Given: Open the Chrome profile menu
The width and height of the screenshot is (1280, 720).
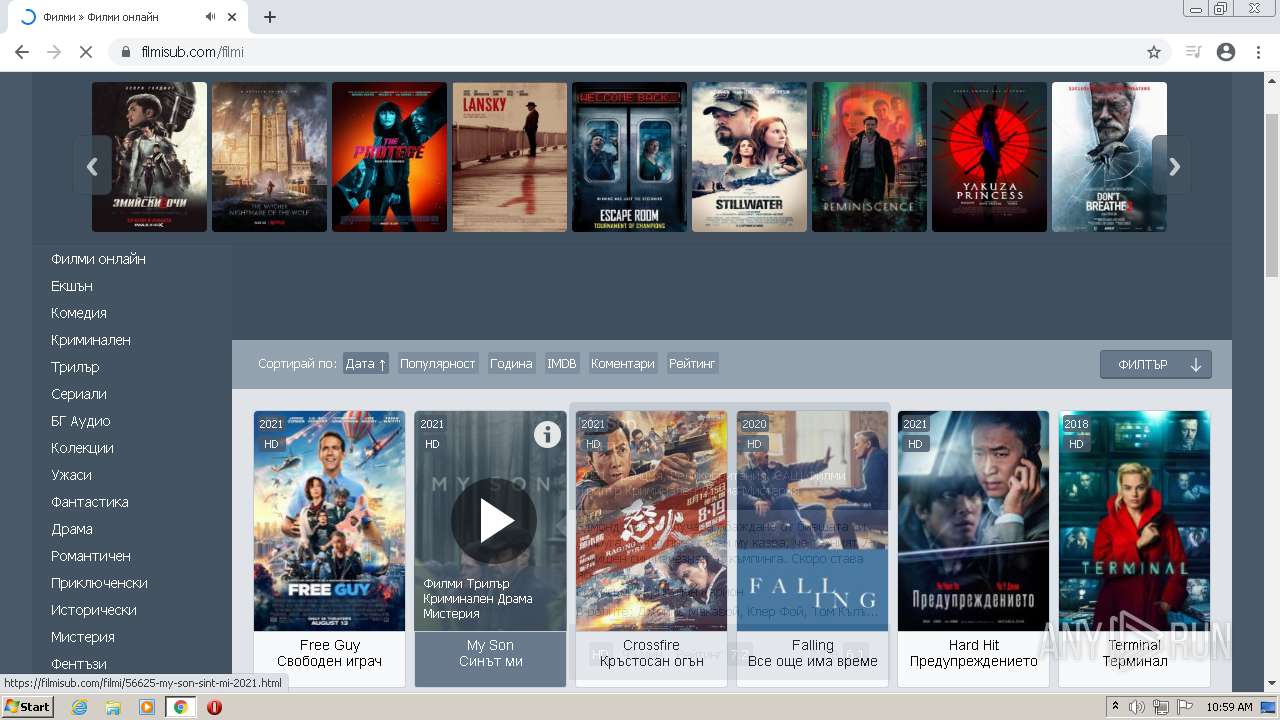Looking at the screenshot, I should (1226, 52).
